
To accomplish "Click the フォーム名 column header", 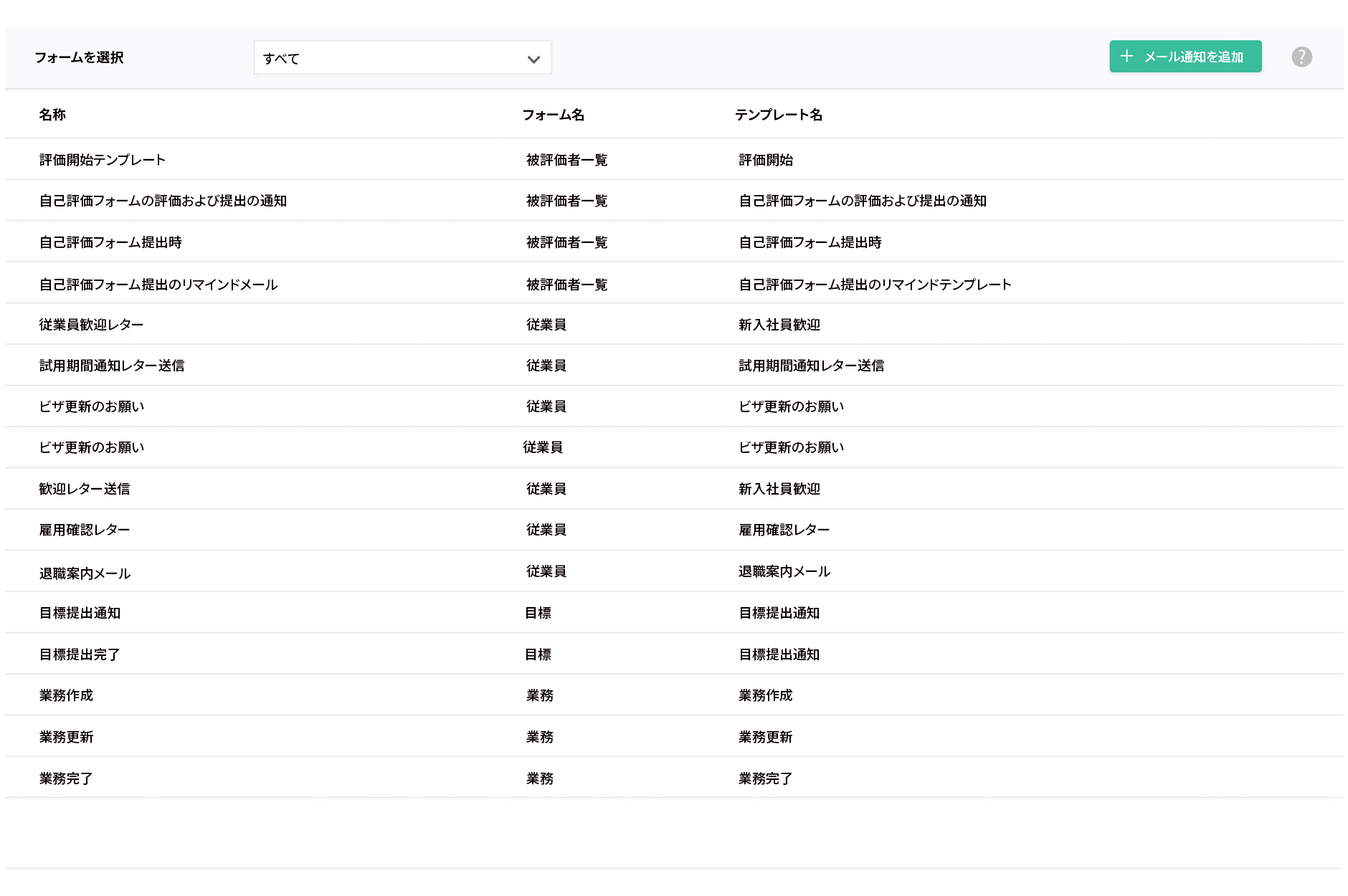I will [x=554, y=115].
